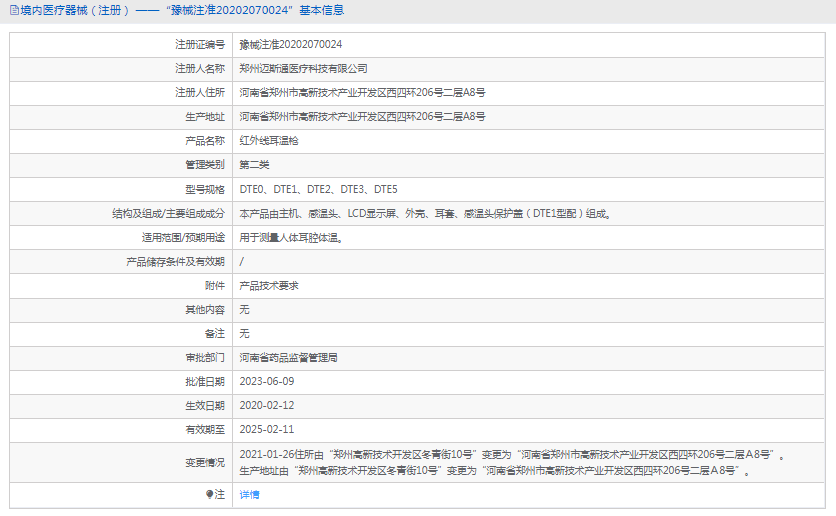This screenshot has width=836, height=516.
Task: Click effective date 2020-02-12
Action: pyautogui.click(x=267, y=406)
